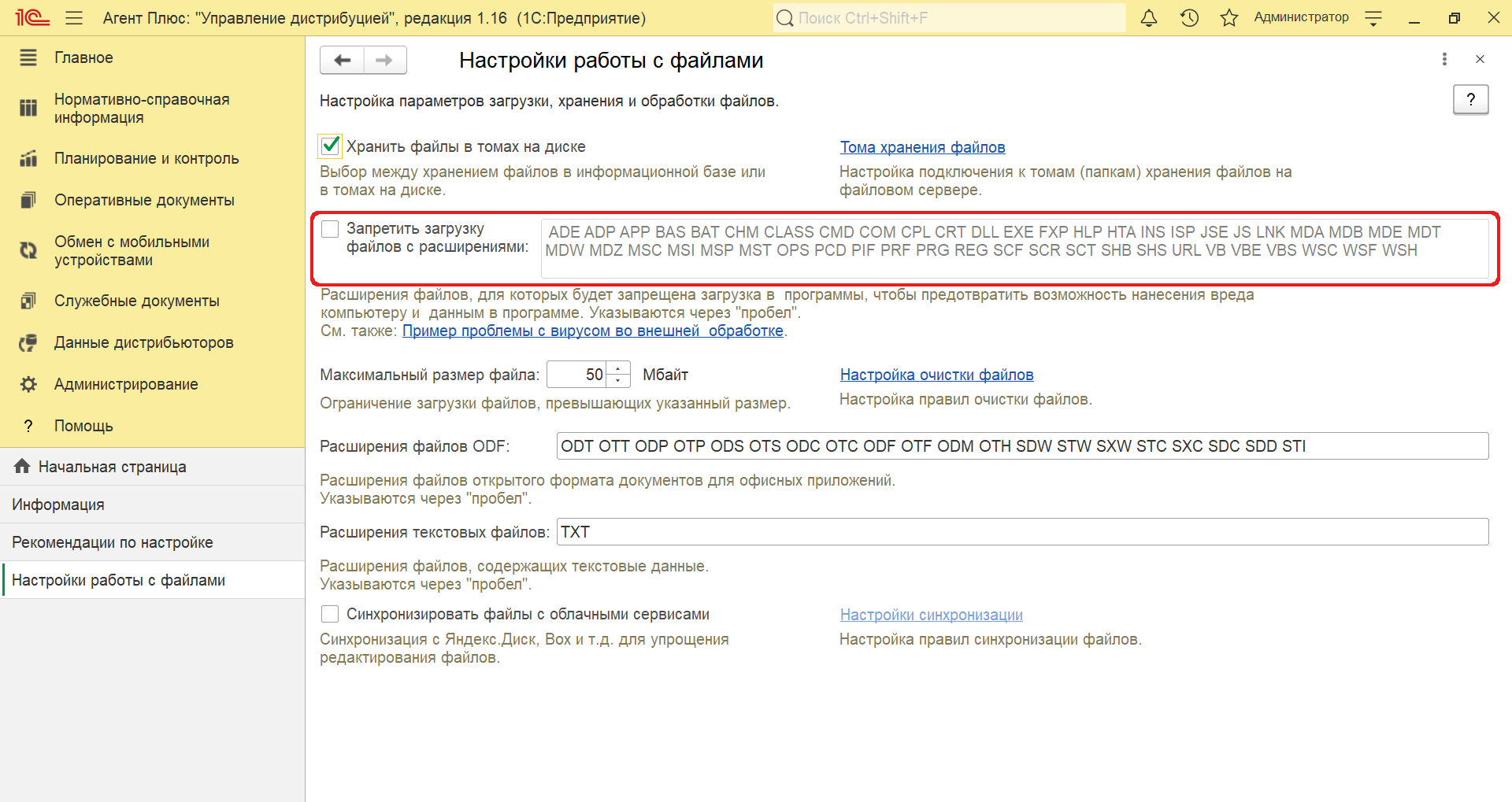
Task: Select the Настройки работы с файлами tab
Action: [x=152, y=580]
